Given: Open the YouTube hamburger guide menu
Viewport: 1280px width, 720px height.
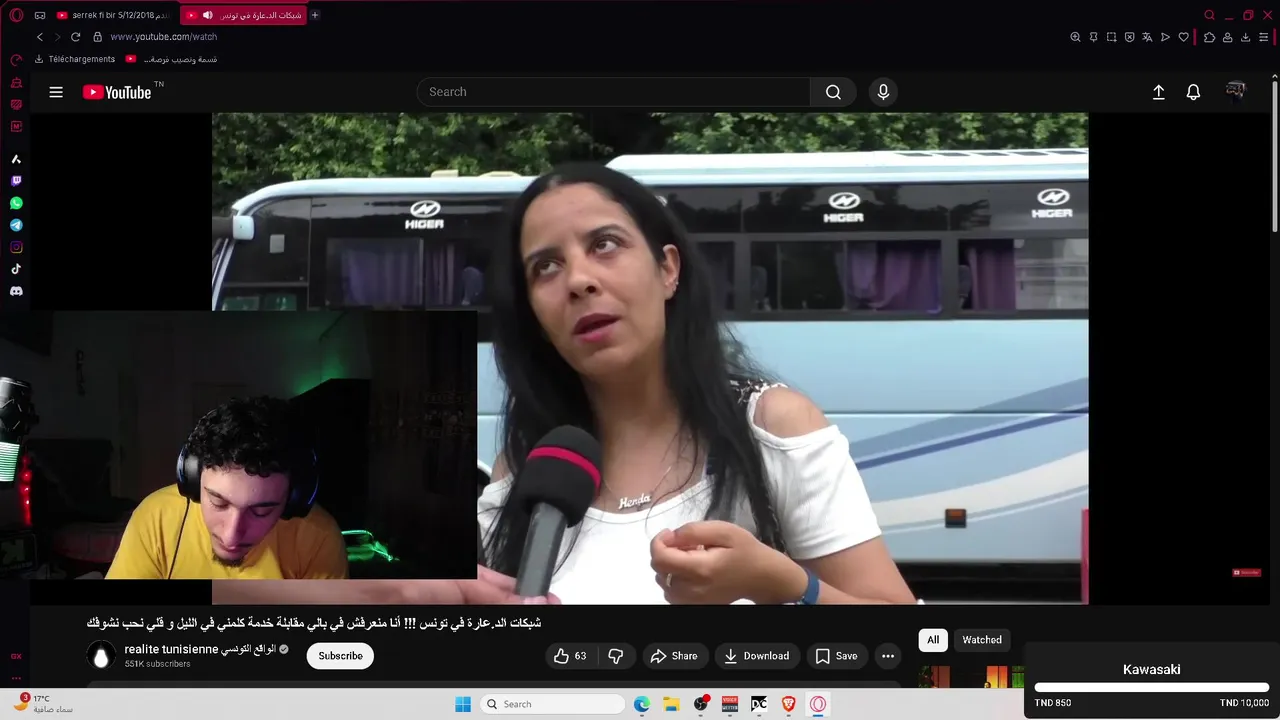Looking at the screenshot, I should pyautogui.click(x=56, y=92).
